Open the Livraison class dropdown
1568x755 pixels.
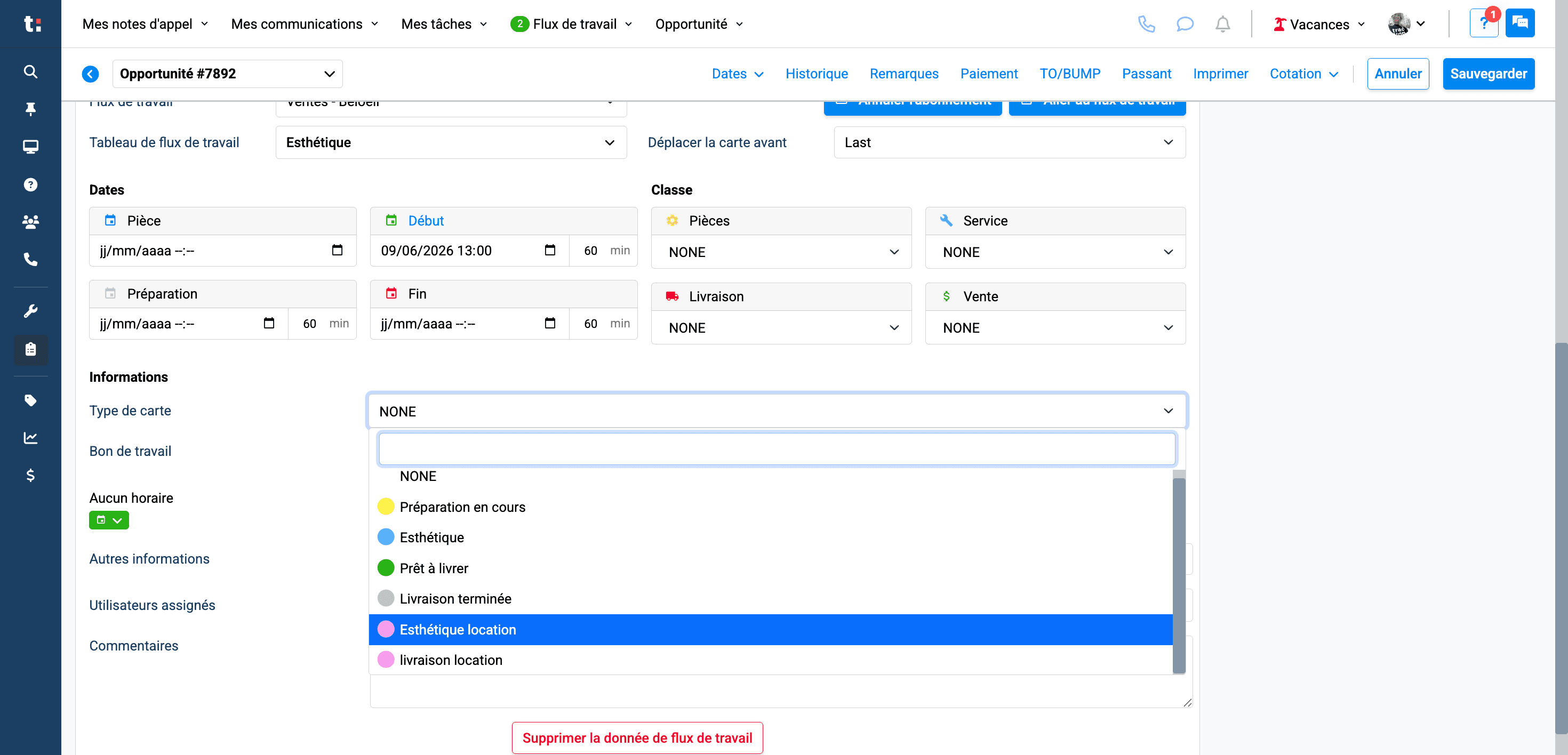click(x=781, y=328)
